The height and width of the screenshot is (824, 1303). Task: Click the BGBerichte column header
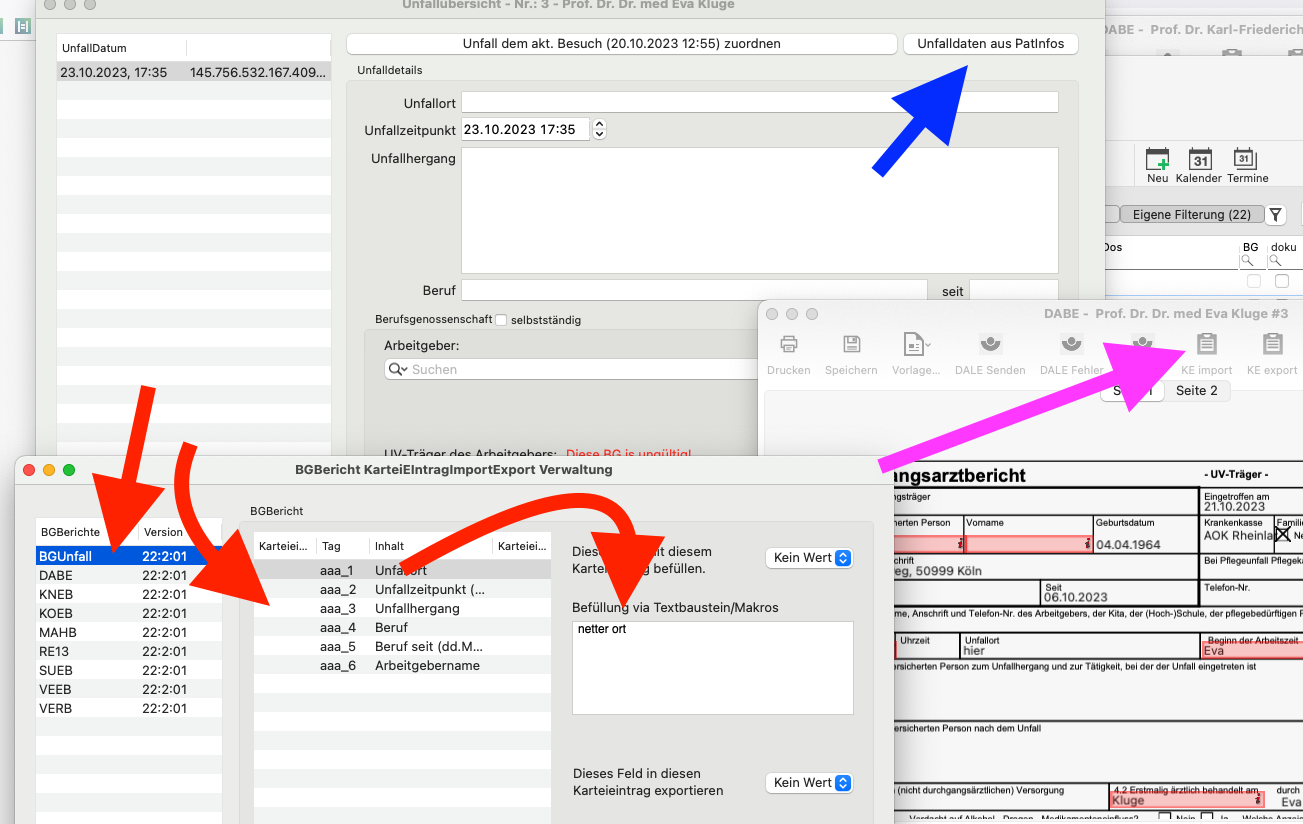[x=87, y=532]
